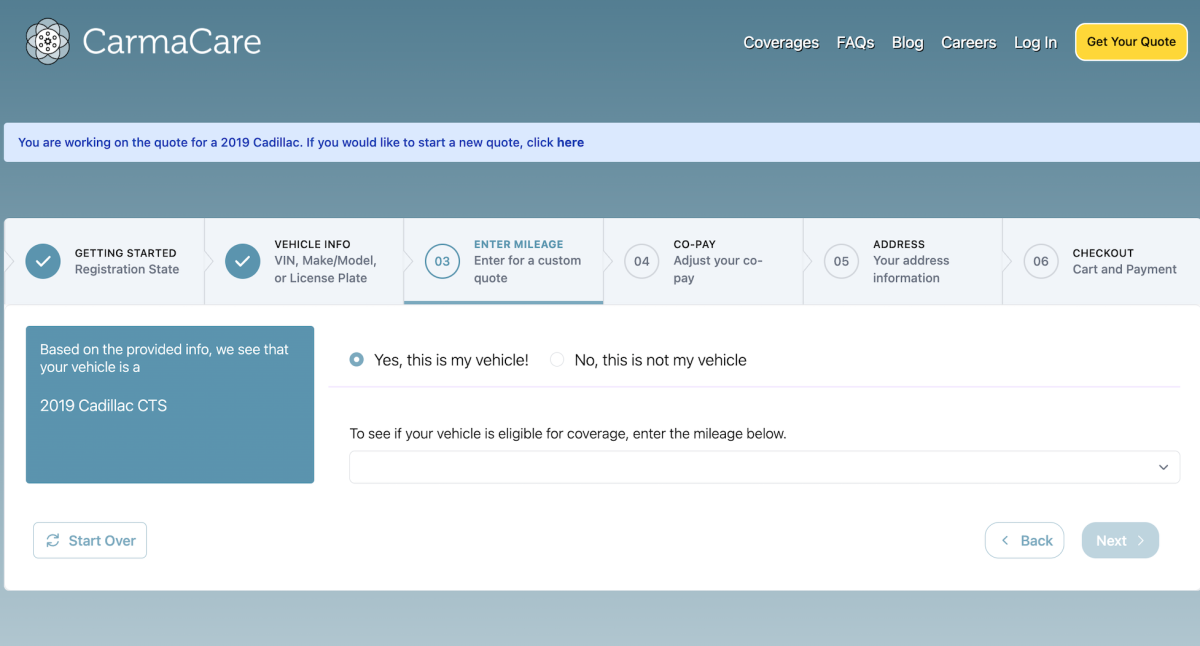Click the refresh icon in Start Over
Viewport: 1200px width, 646px height.
click(53, 541)
